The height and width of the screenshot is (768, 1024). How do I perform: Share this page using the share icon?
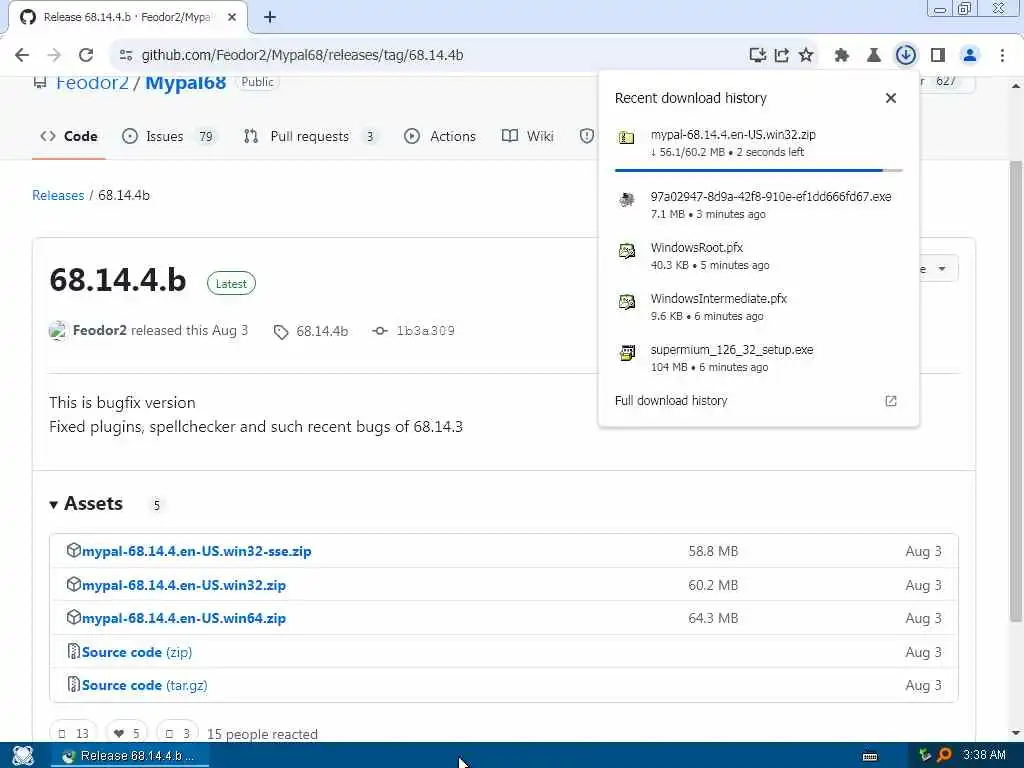(782, 55)
